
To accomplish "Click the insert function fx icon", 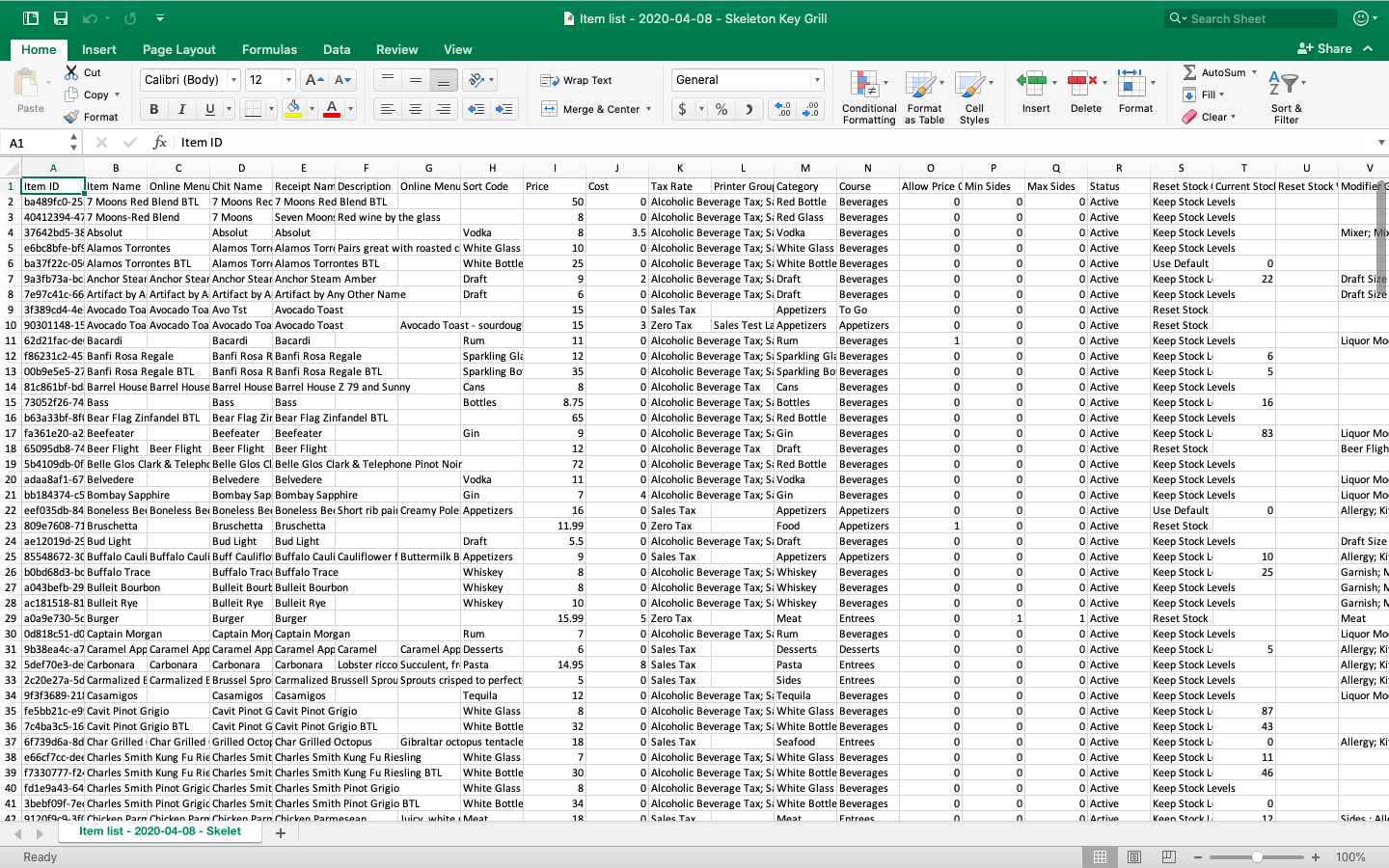I will (x=160, y=142).
